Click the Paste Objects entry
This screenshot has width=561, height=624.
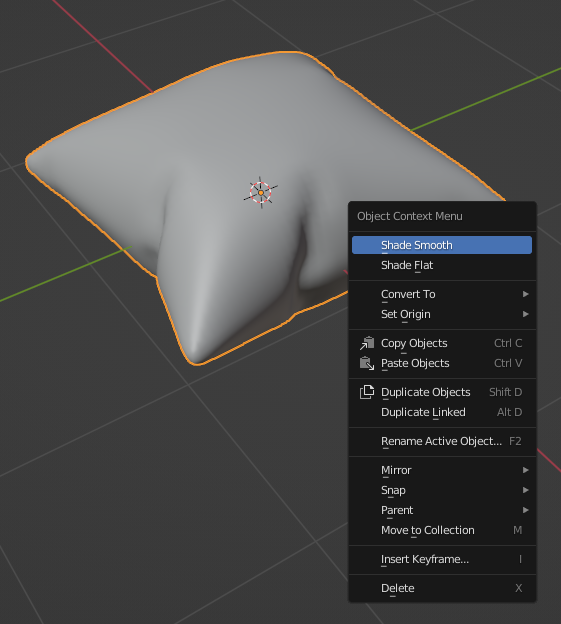(x=442, y=363)
